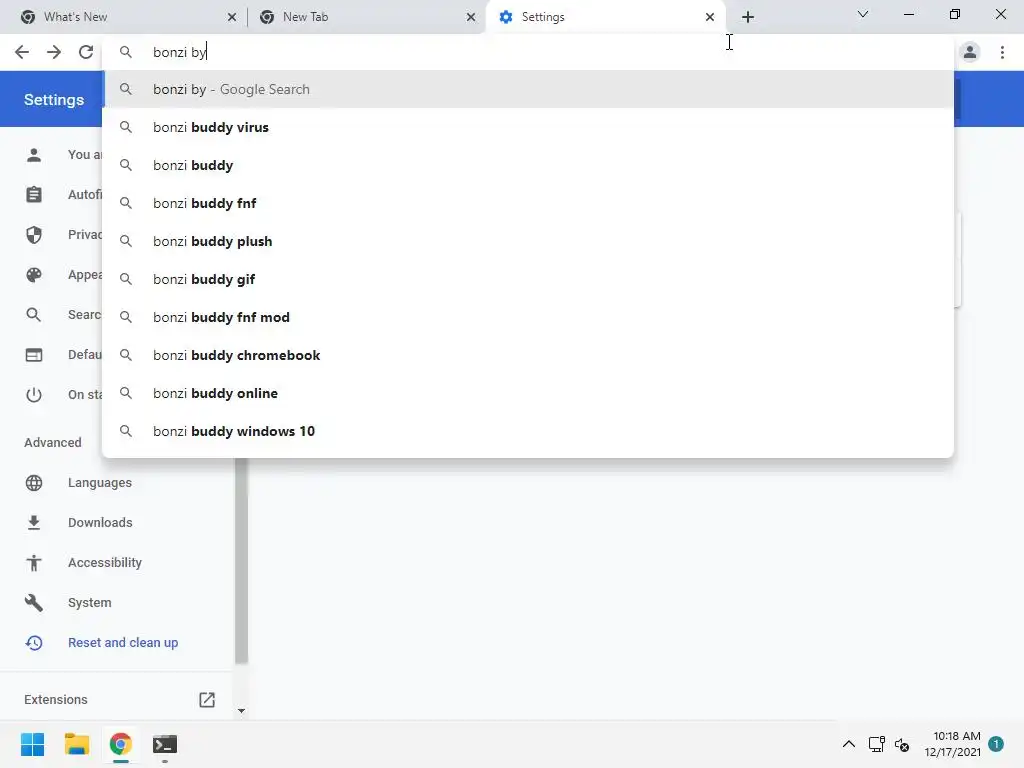
Task: Open On startup power icon
Action: coord(34,394)
